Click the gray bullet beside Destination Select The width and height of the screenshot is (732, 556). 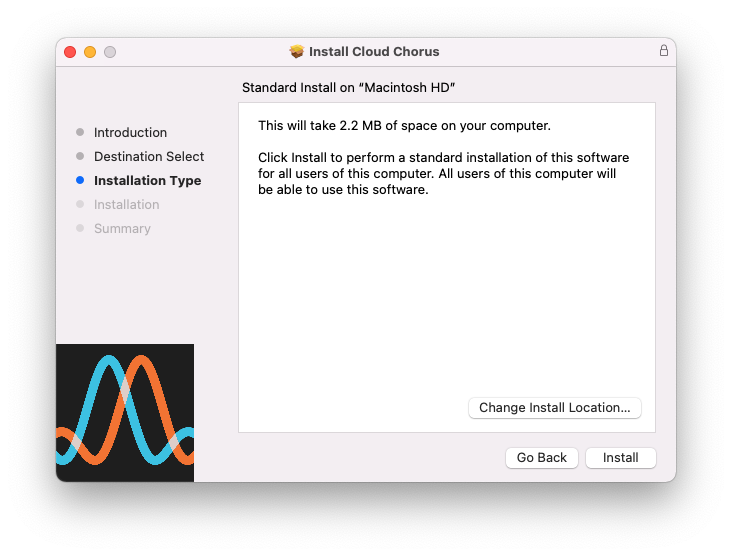(x=80, y=157)
